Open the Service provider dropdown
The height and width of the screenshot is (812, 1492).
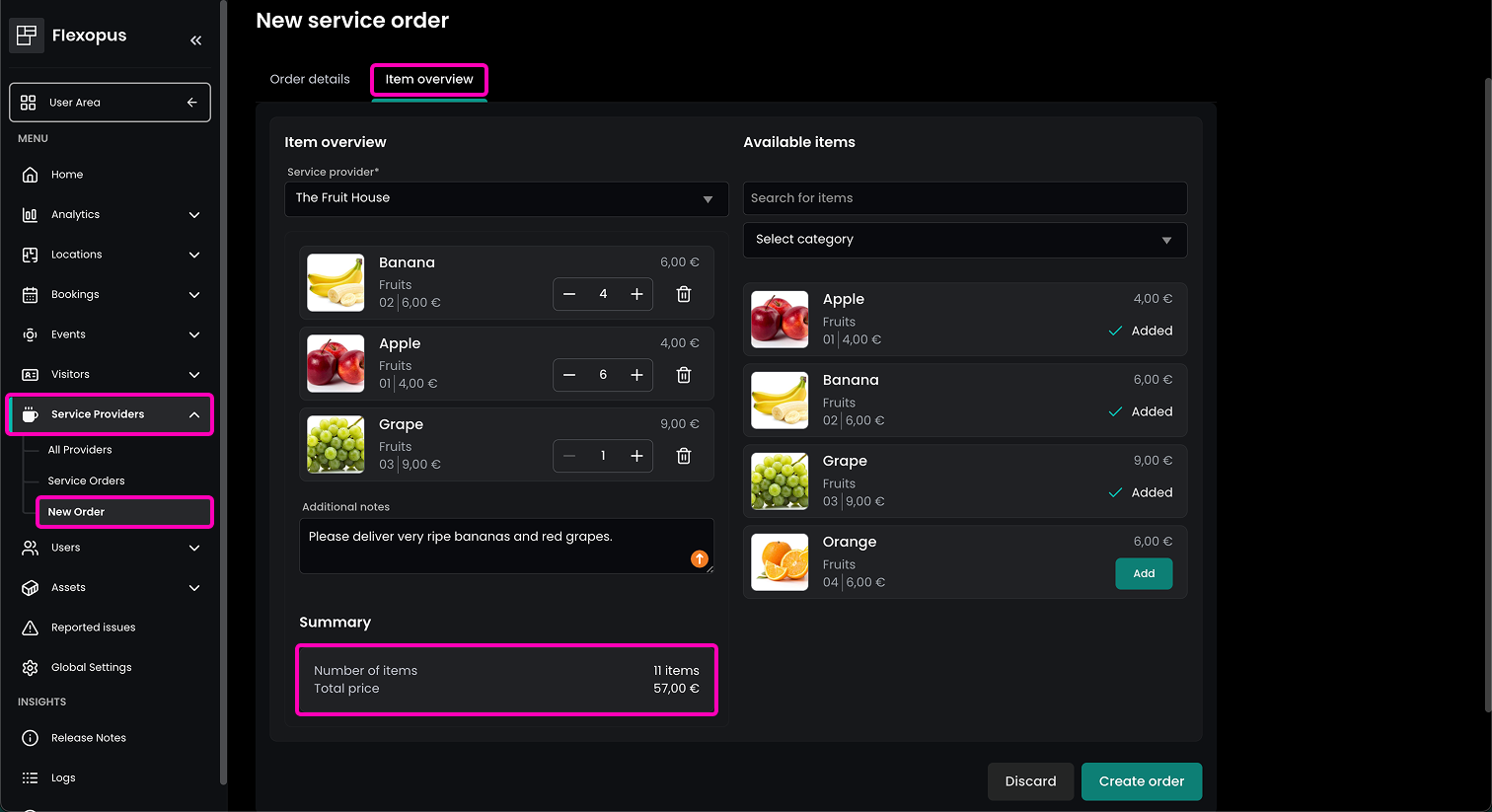505,198
